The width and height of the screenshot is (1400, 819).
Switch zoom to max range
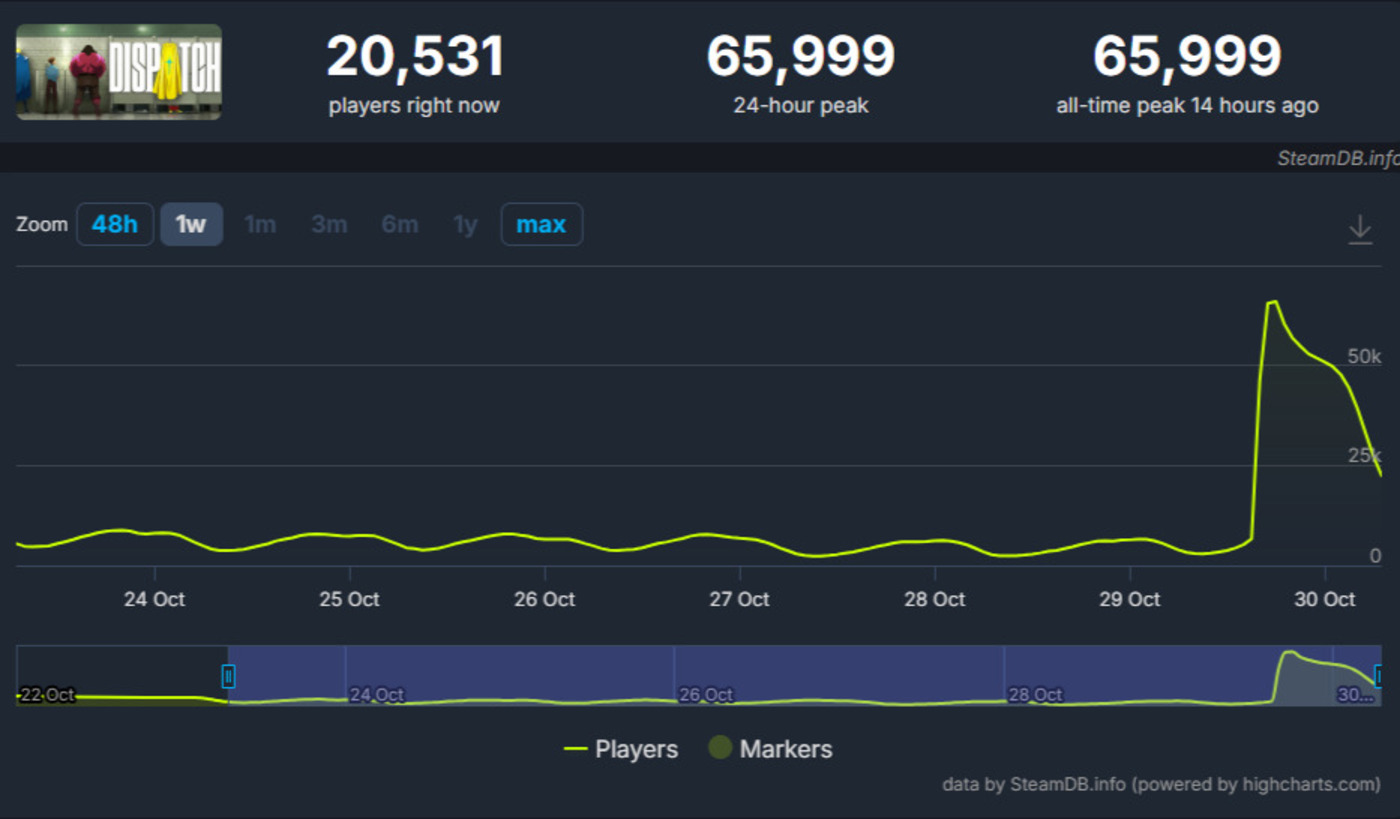[x=541, y=224]
